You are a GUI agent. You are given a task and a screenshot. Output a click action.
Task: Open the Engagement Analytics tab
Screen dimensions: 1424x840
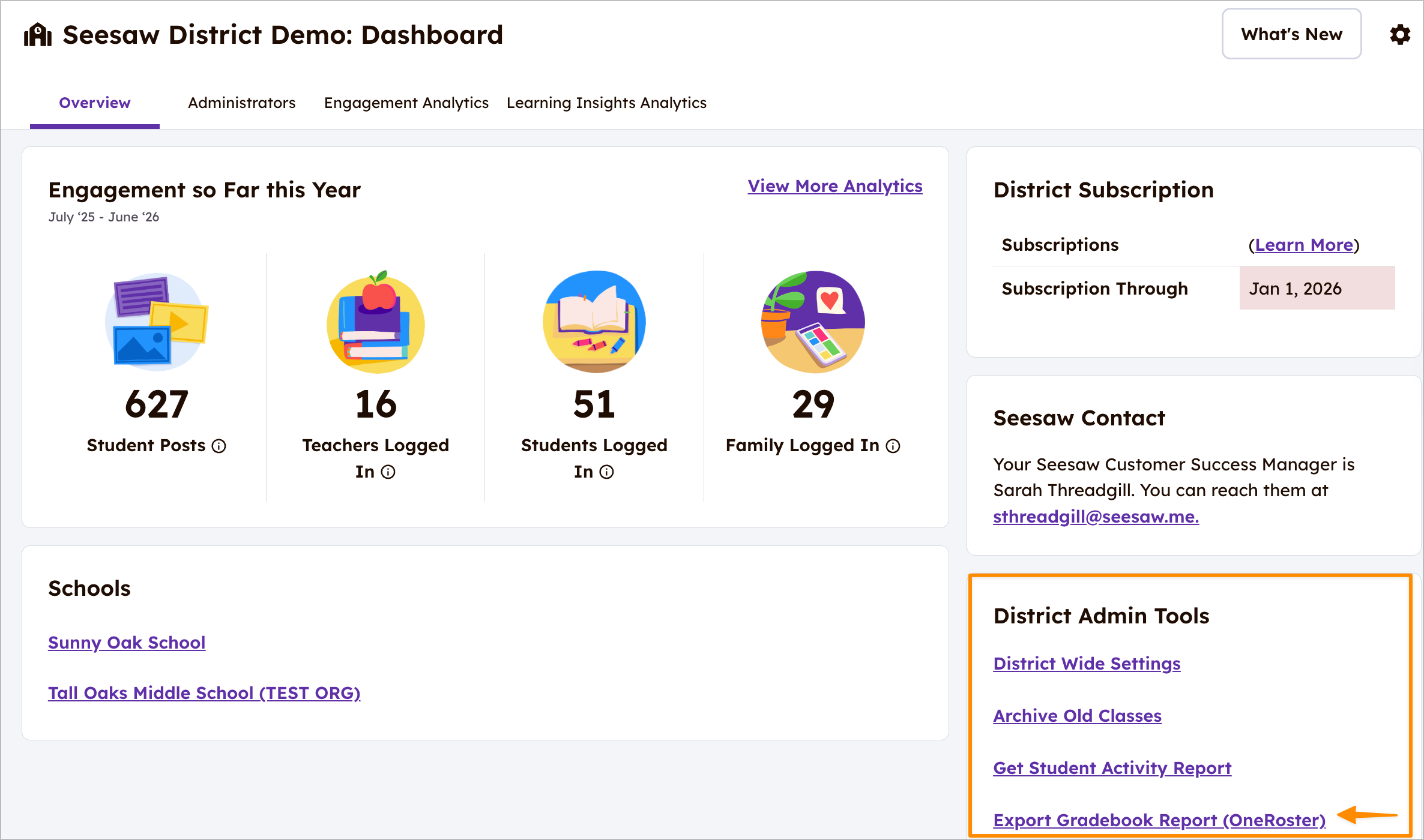click(406, 103)
